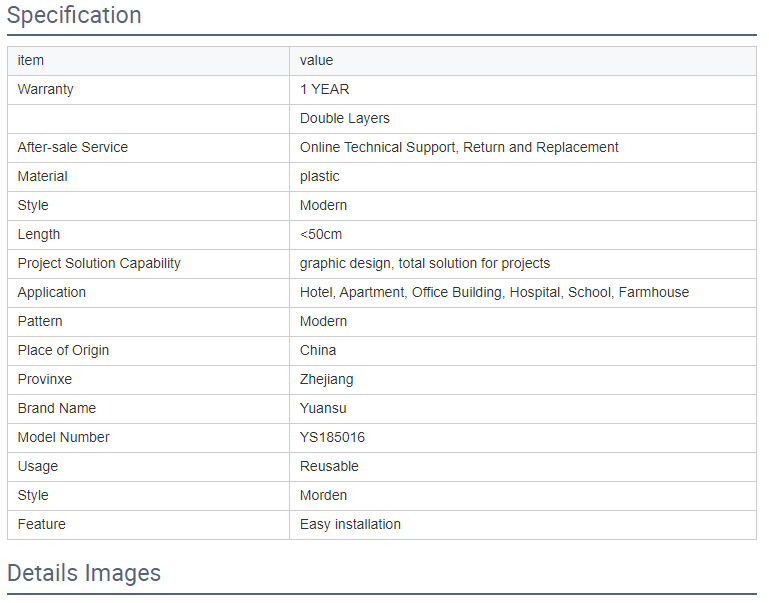Click the Length row label

click(x=39, y=234)
